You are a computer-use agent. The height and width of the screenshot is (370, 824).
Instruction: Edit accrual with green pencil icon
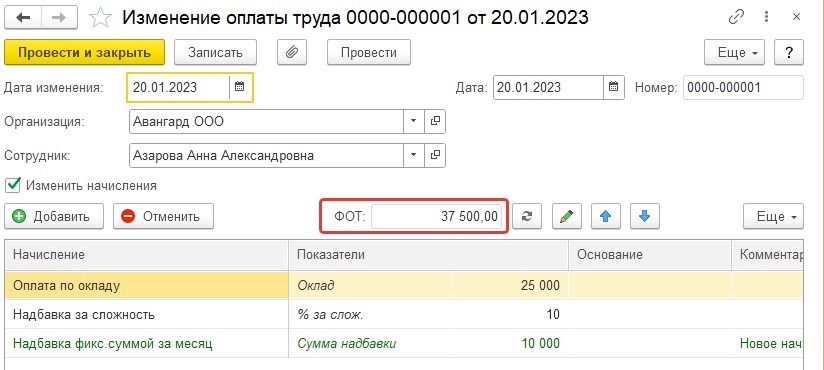click(x=566, y=216)
